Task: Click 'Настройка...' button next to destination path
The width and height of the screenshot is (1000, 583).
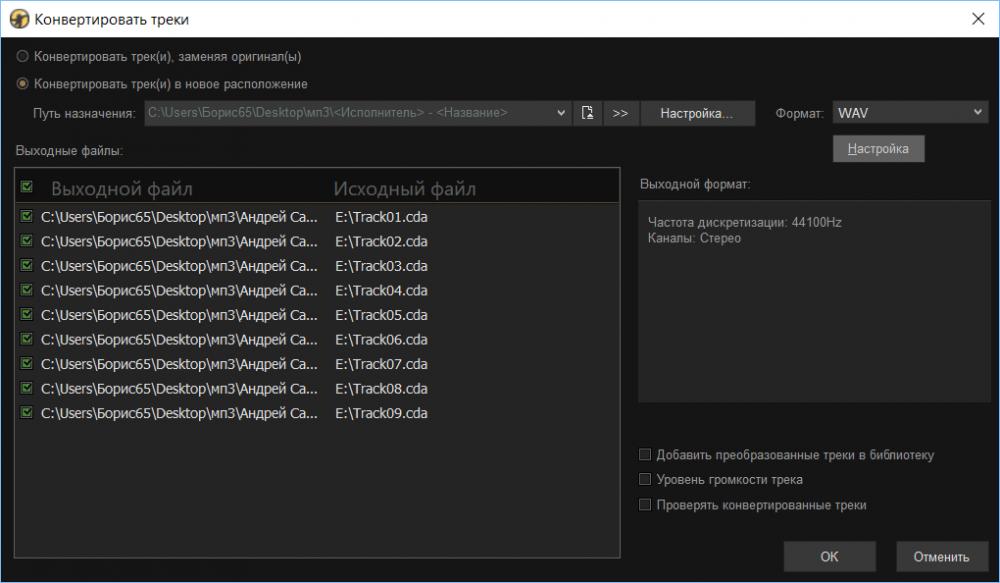Action: coord(698,113)
